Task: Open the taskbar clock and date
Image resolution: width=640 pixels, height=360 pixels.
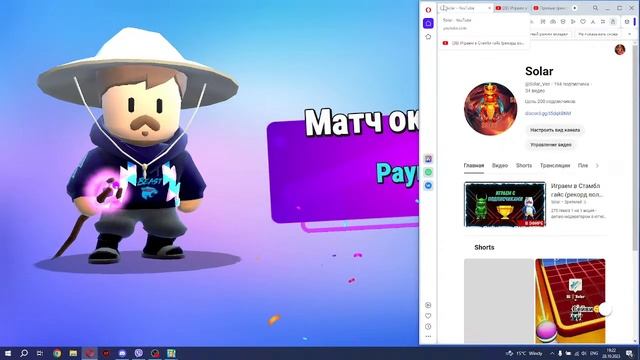Action: click(611, 353)
